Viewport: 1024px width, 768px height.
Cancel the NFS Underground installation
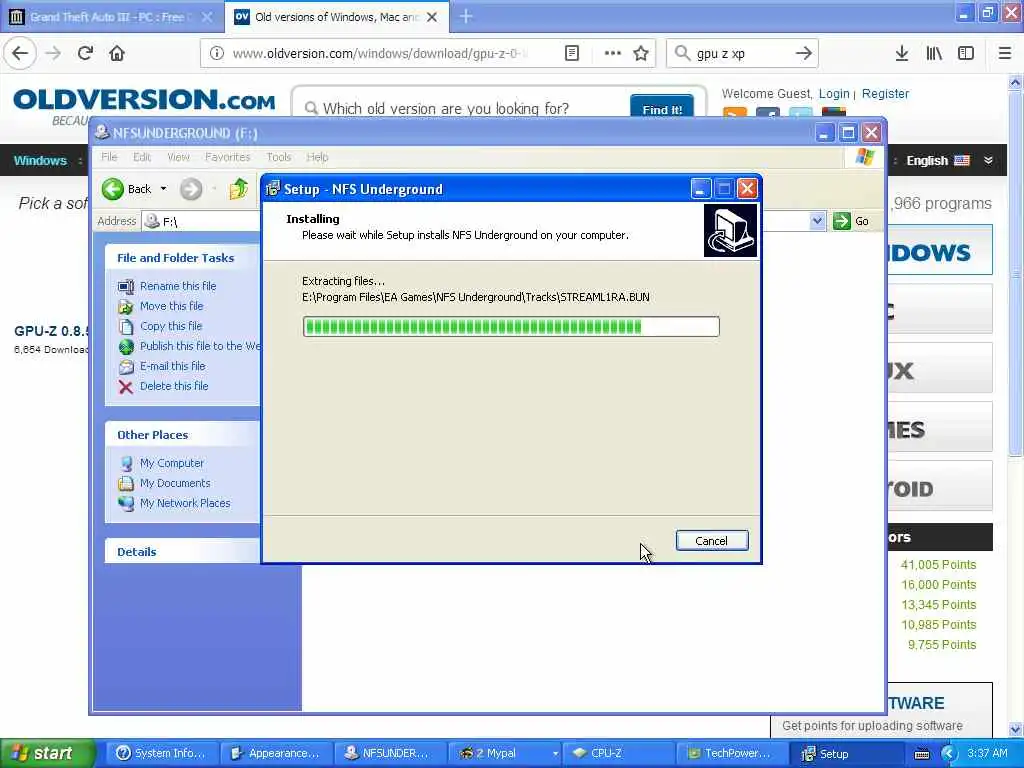[711, 541]
